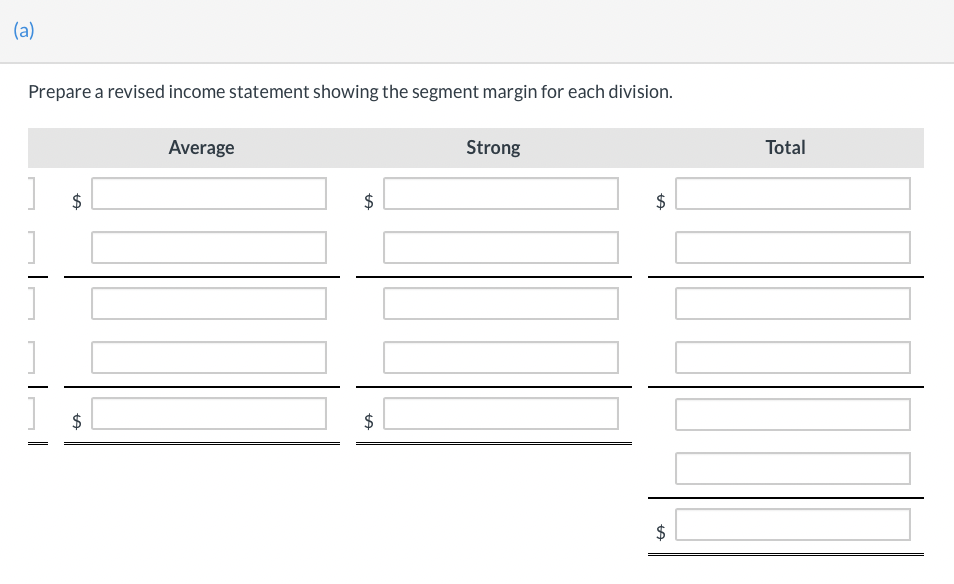Select the fourth-row Strong input box

pos(501,358)
